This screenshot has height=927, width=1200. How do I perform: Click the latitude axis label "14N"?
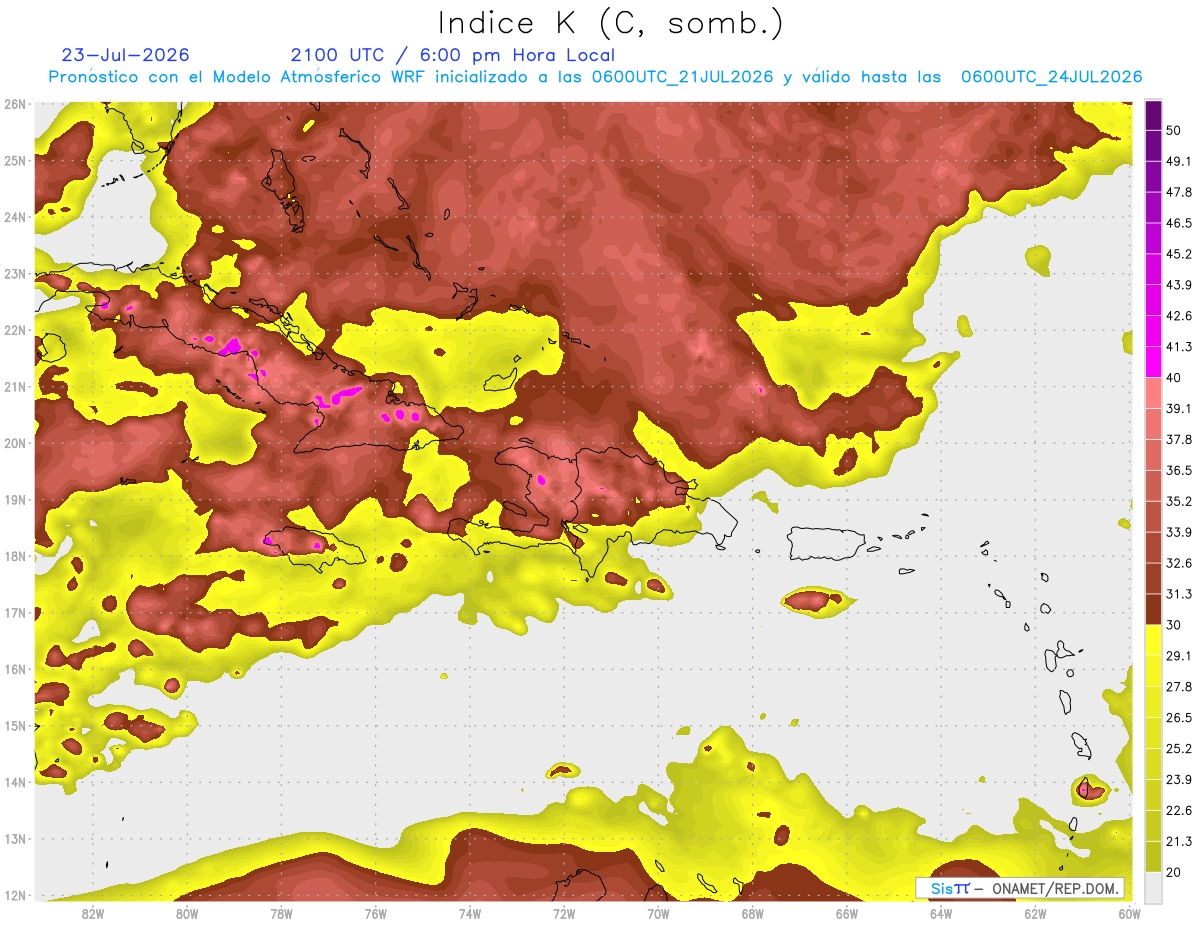click(15, 782)
